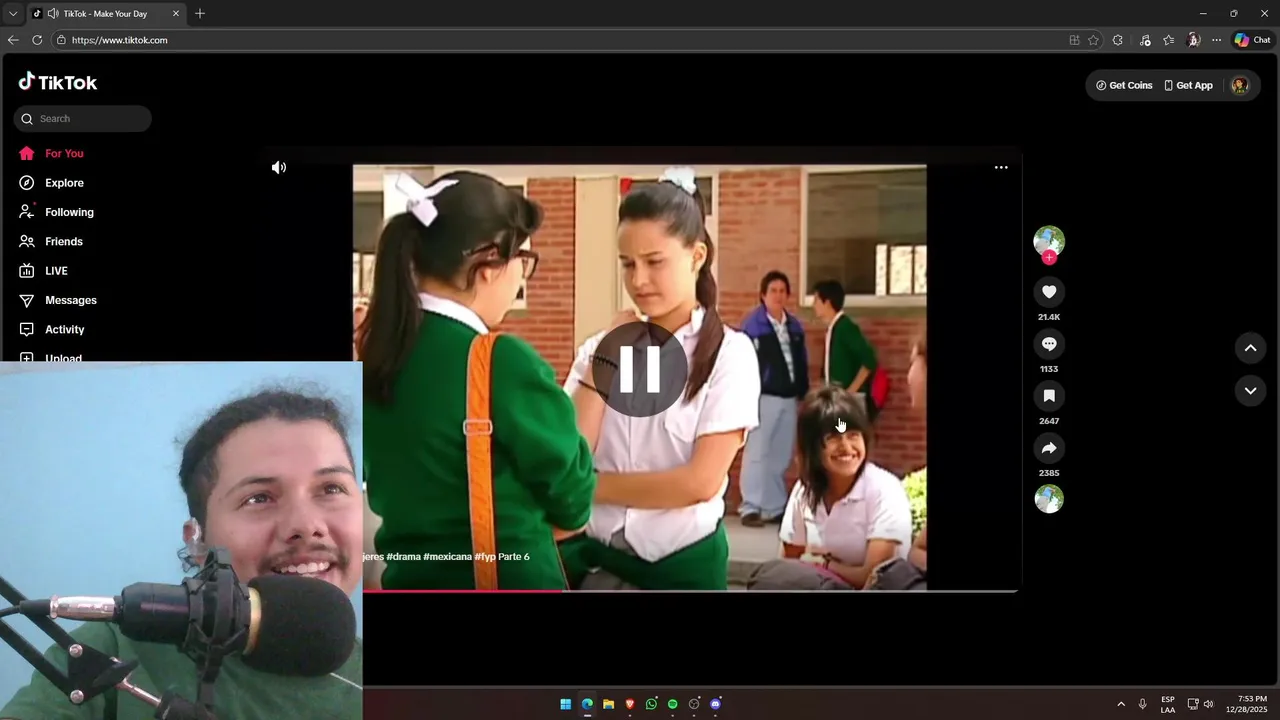Open the browser profile avatar
1280x720 pixels.
click(1193, 40)
